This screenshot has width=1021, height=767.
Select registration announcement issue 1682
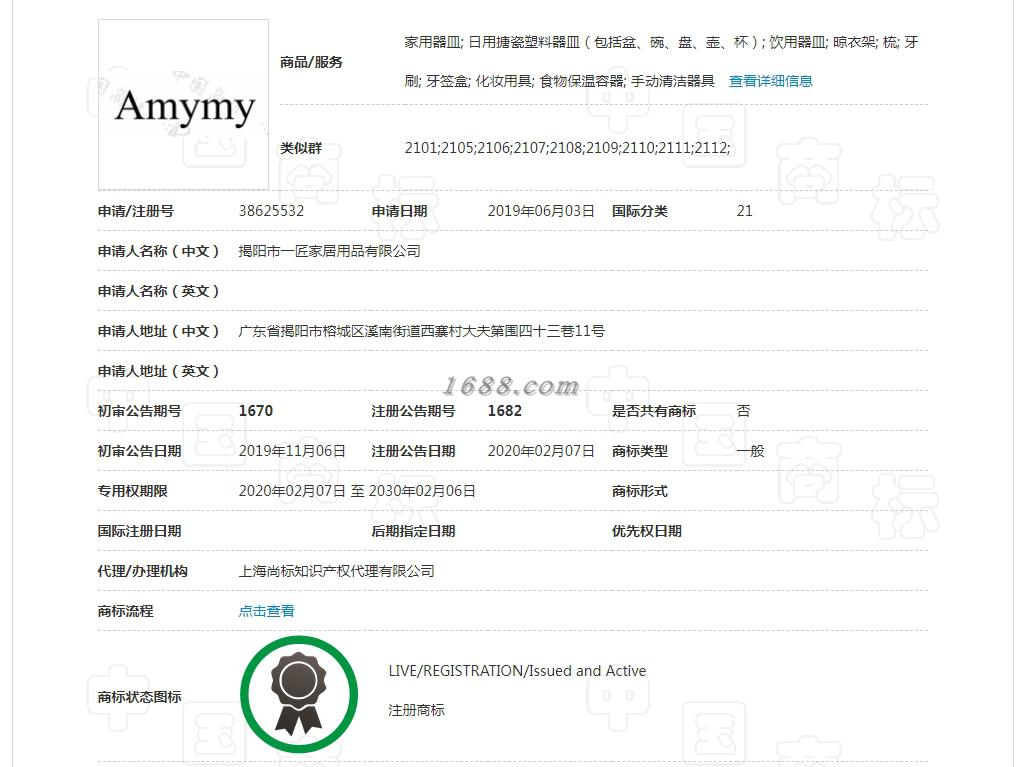pos(505,411)
